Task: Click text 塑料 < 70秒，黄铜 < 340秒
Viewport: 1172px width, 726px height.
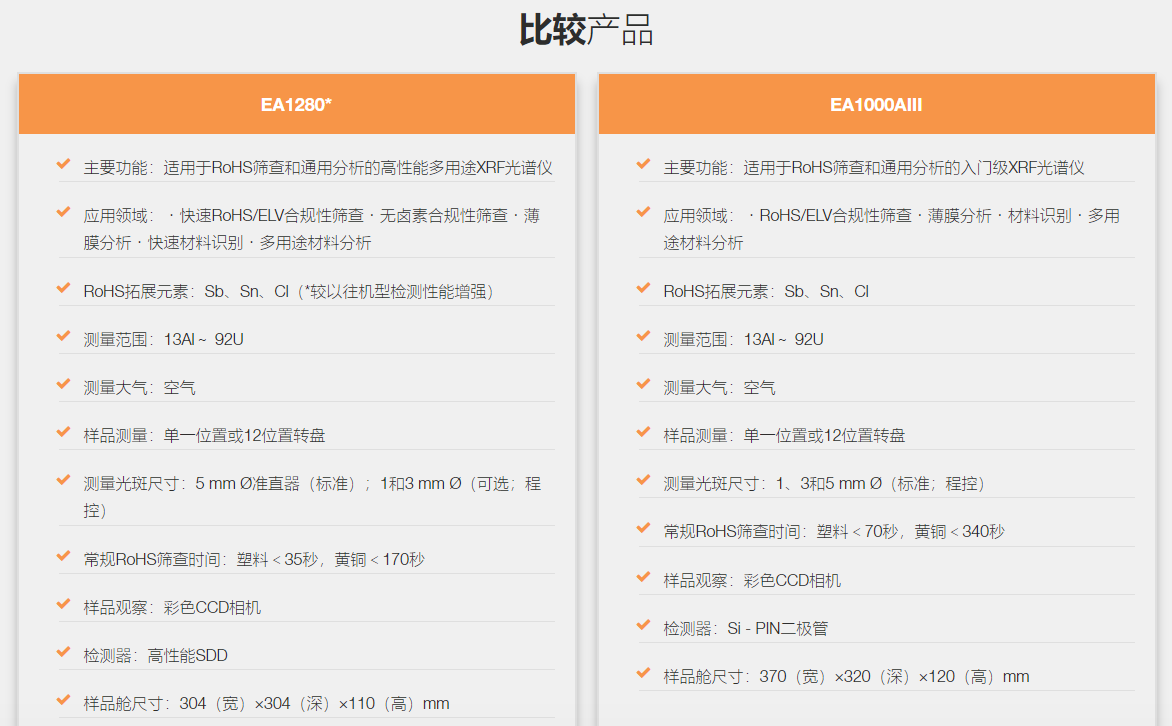Action: tap(910, 532)
